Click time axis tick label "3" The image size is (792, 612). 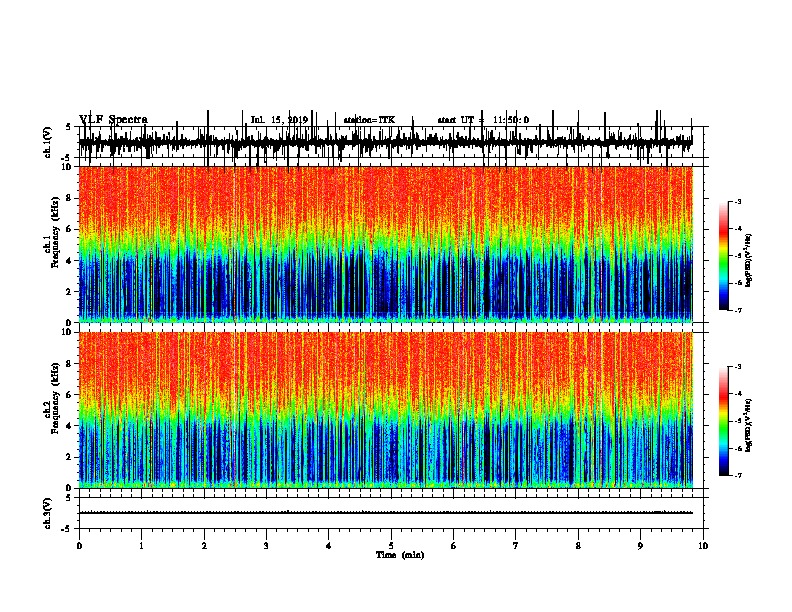(266, 546)
